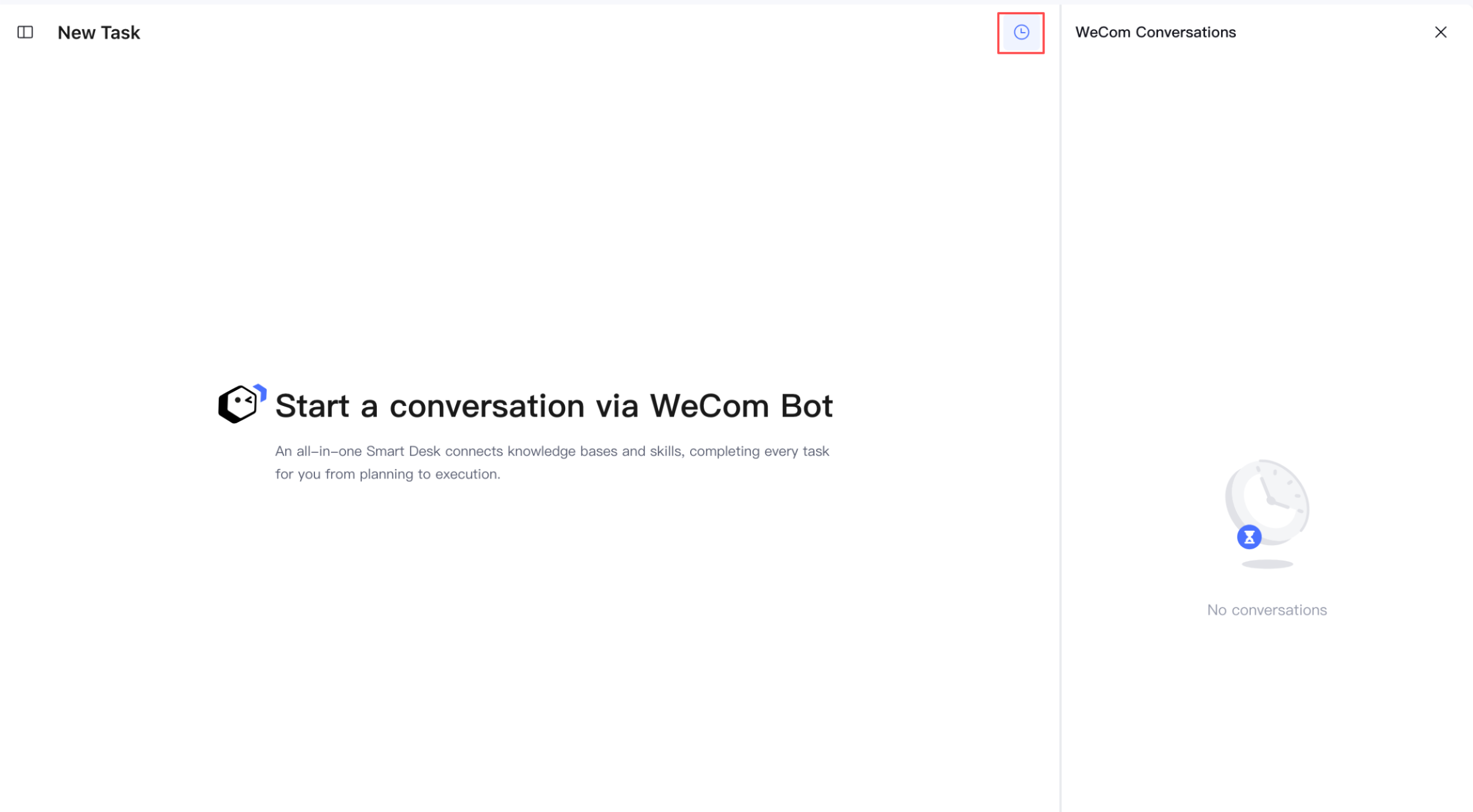Click the shadow beneath the clock illustration

pos(1267,565)
